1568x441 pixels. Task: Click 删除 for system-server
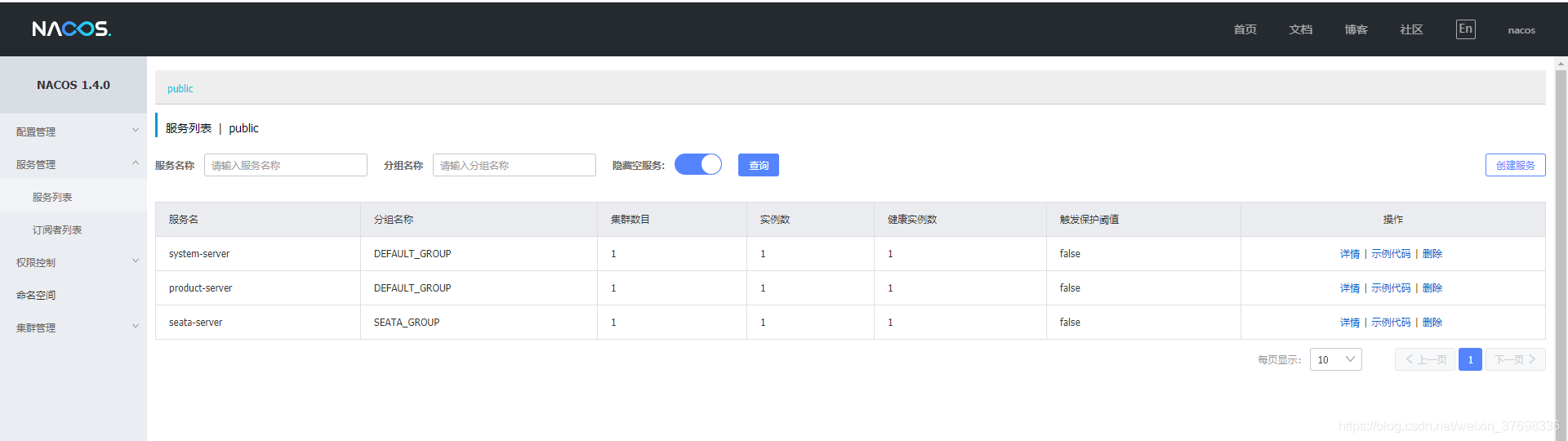[1432, 254]
